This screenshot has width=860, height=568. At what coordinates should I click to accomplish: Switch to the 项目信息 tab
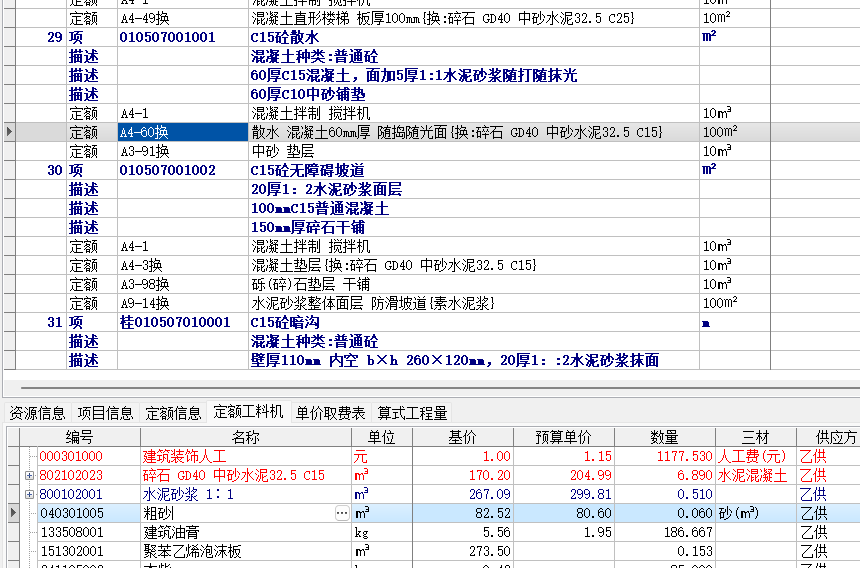tap(105, 413)
